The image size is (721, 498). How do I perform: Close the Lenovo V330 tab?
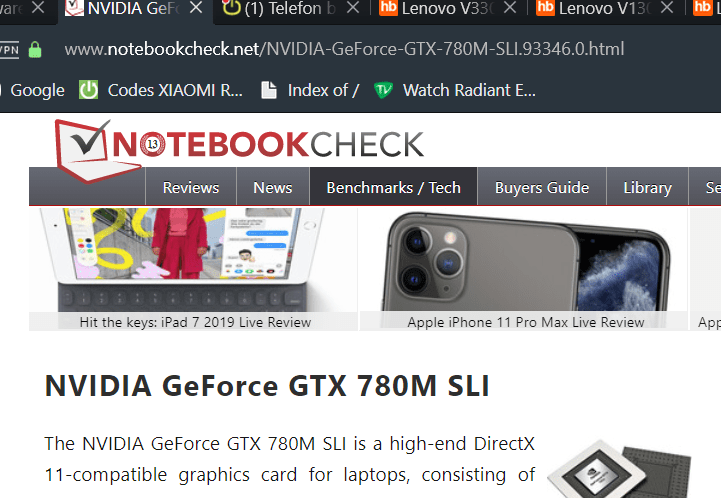(x=510, y=8)
